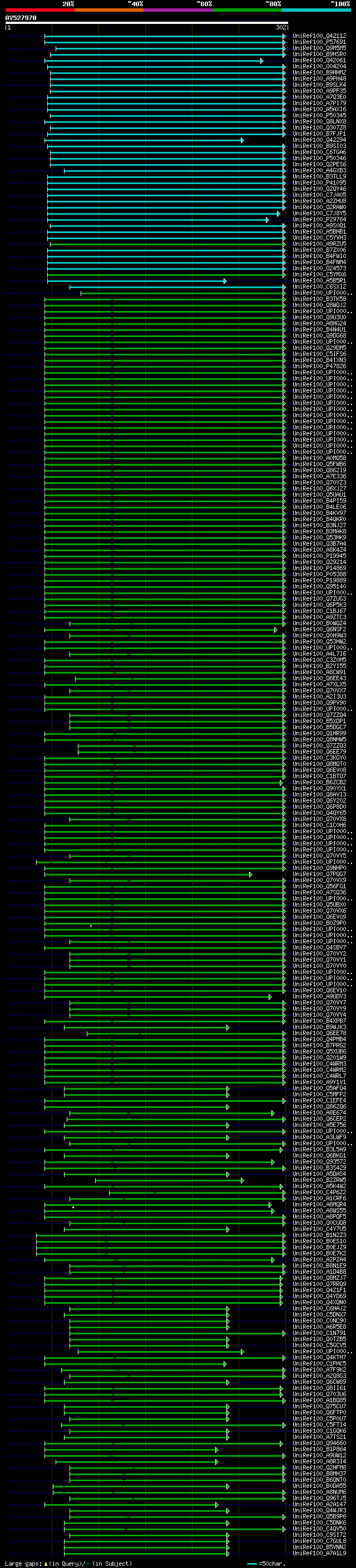Click hit UniRef100_A9RZU5
This screenshot has height=1568, width=356.
(x=319, y=244)
